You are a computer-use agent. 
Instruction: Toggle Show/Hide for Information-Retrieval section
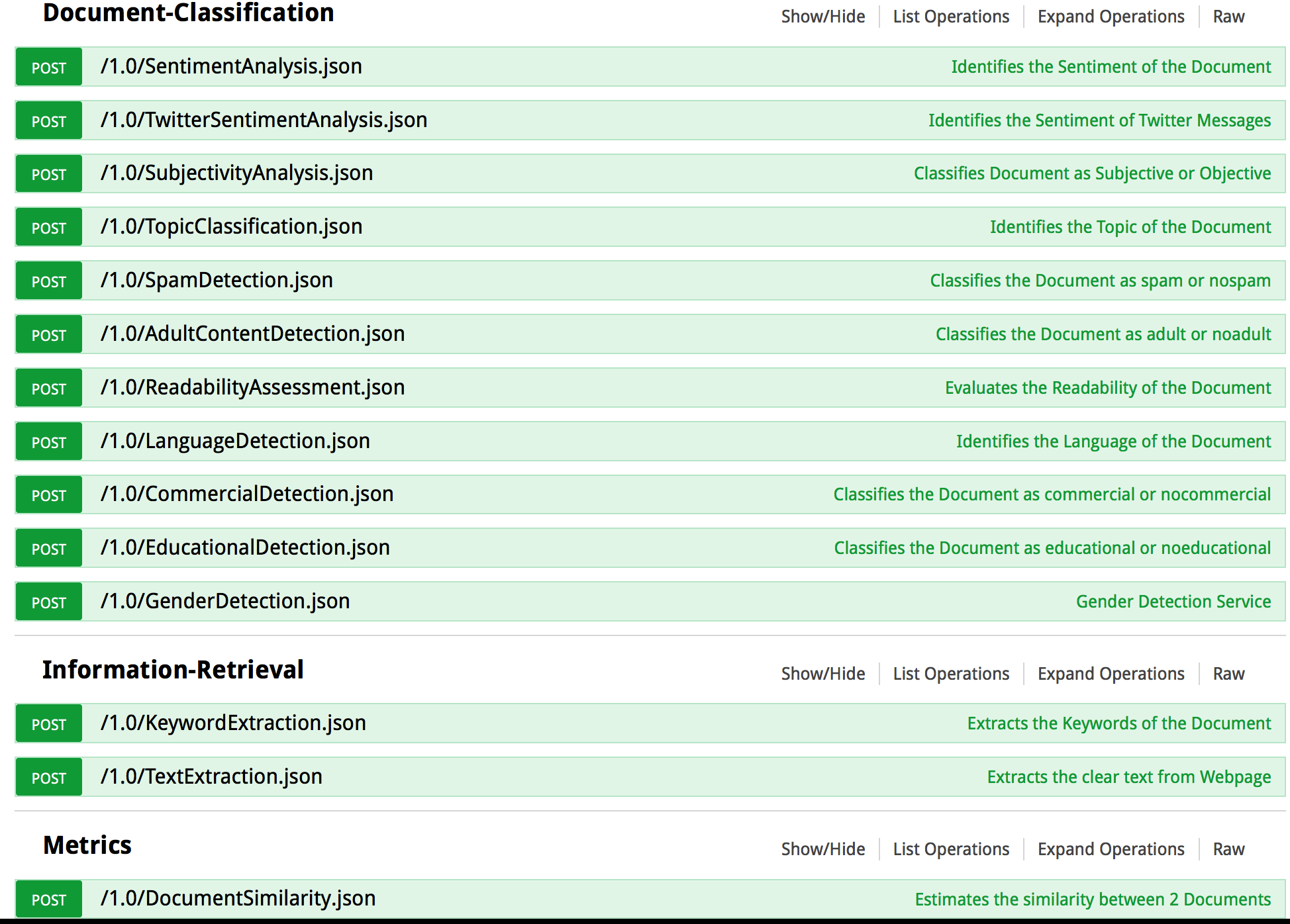(822, 674)
